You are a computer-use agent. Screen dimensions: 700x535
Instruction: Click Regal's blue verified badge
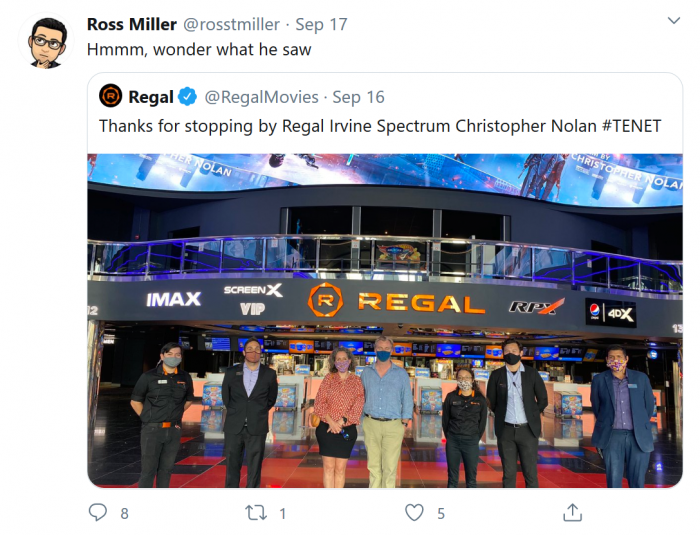(x=189, y=97)
